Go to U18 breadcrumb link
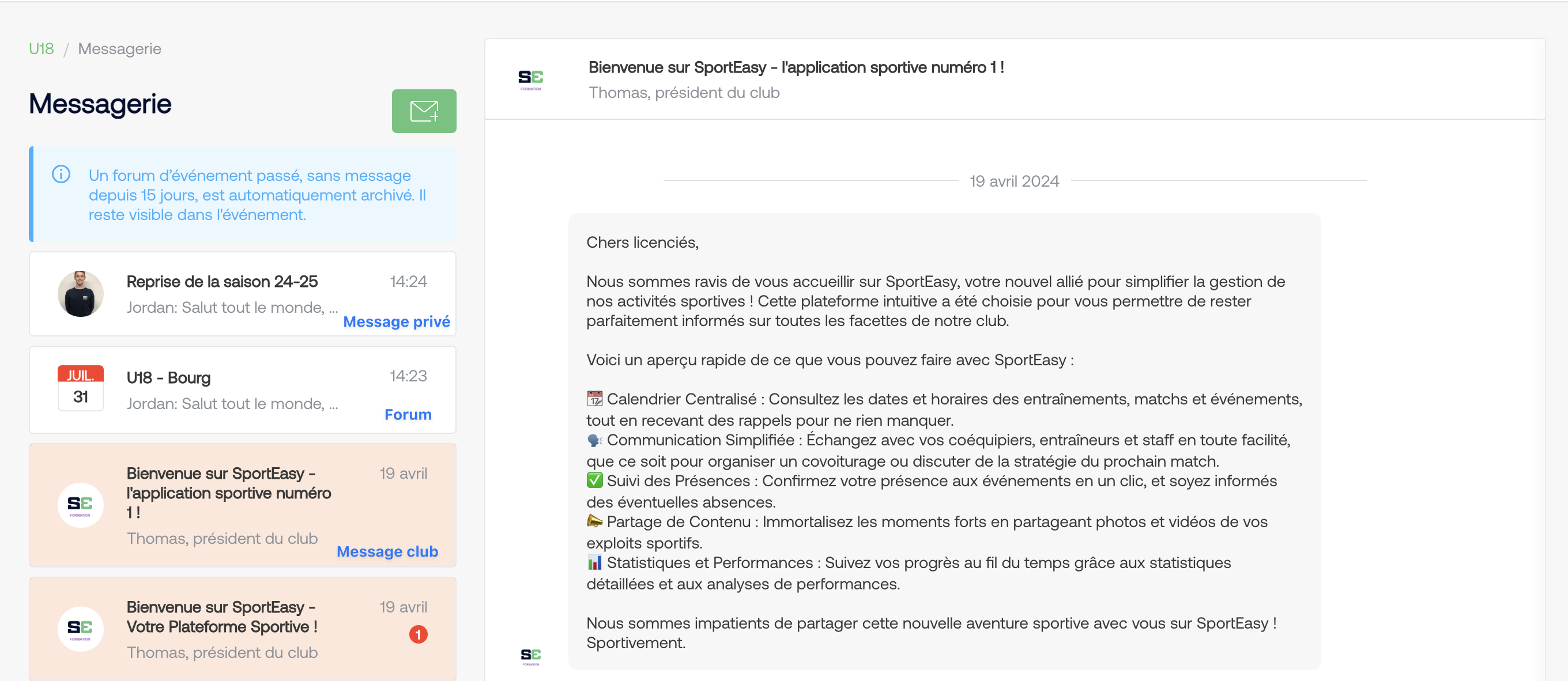The height and width of the screenshot is (681, 1568). pos(42,49)
